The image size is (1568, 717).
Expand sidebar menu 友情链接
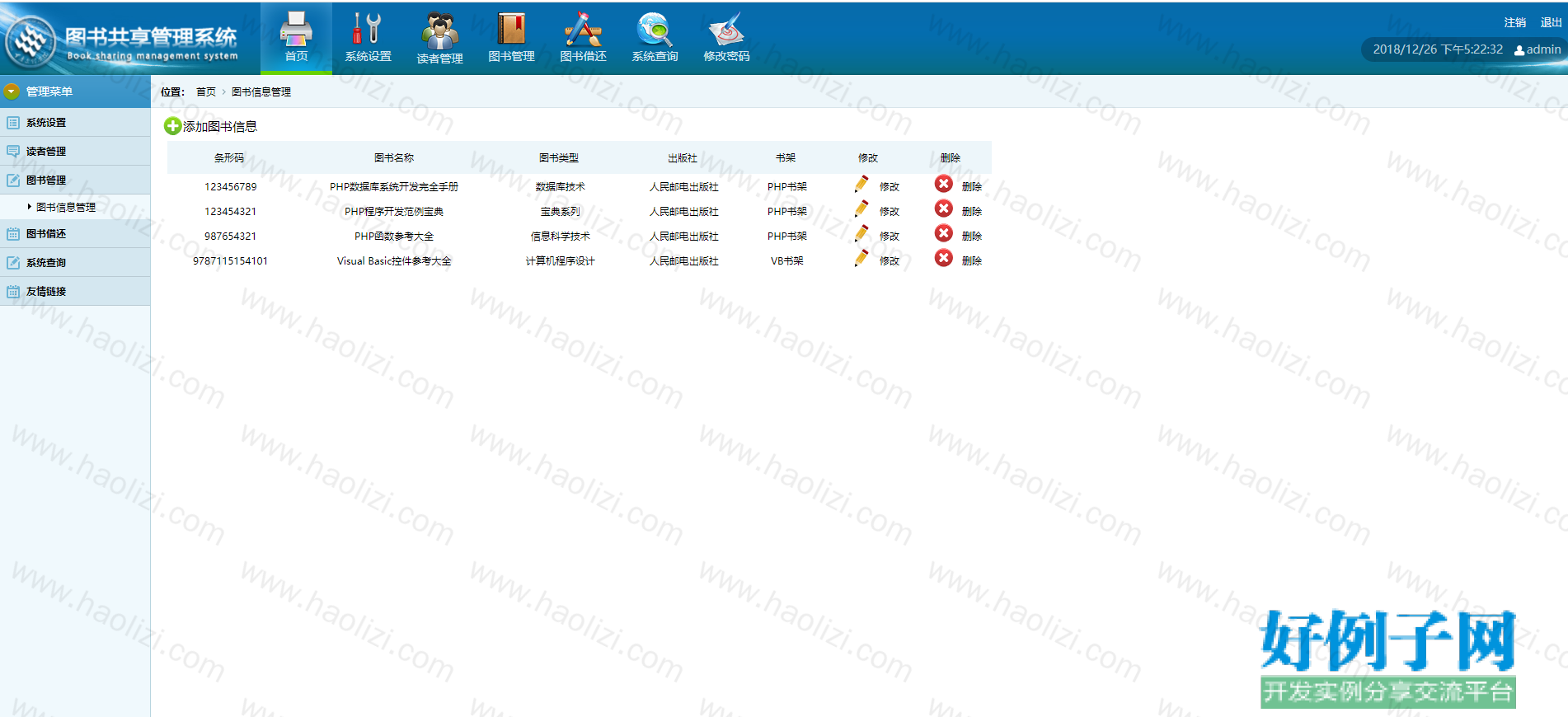(x=75, y=292)
